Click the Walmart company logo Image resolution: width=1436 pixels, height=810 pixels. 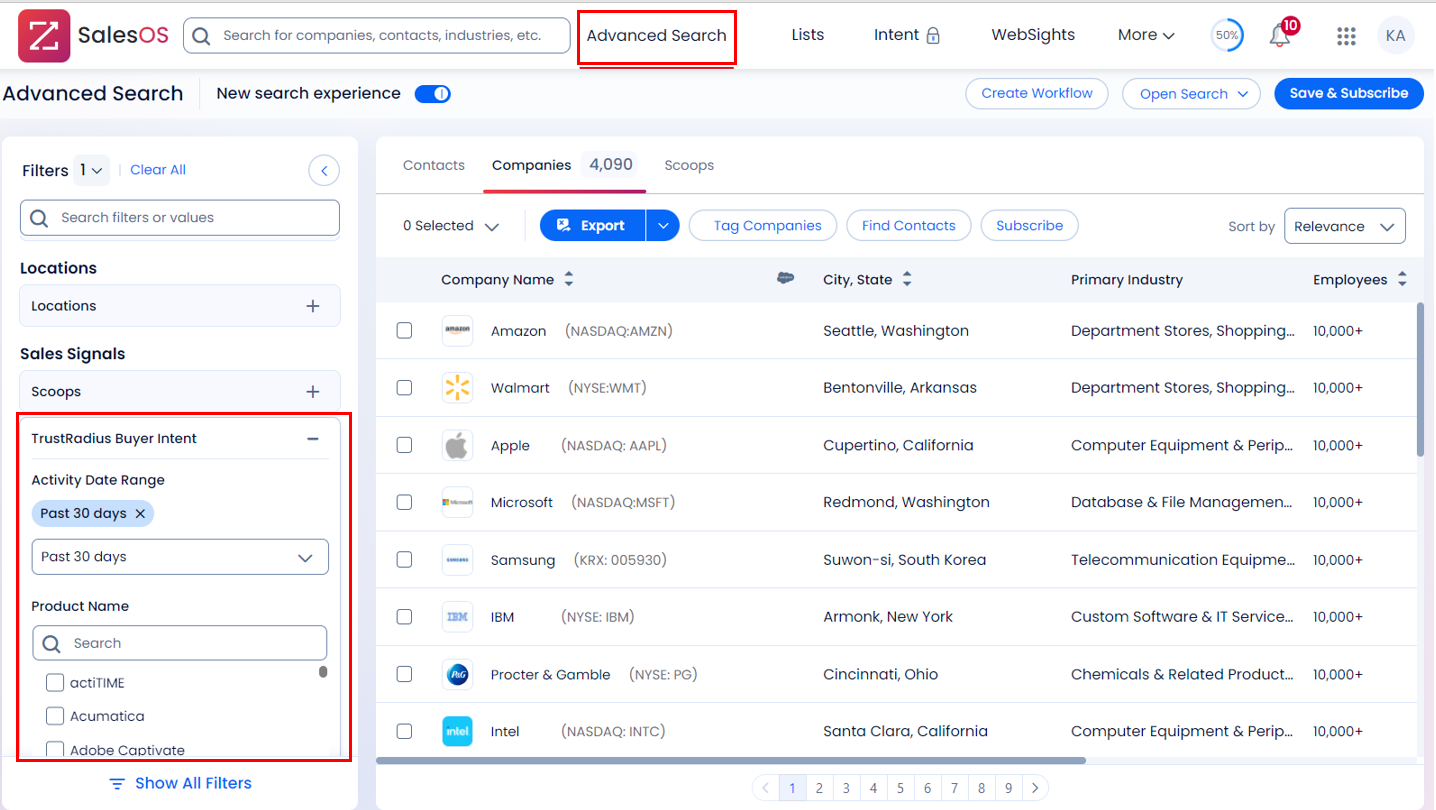457,388
